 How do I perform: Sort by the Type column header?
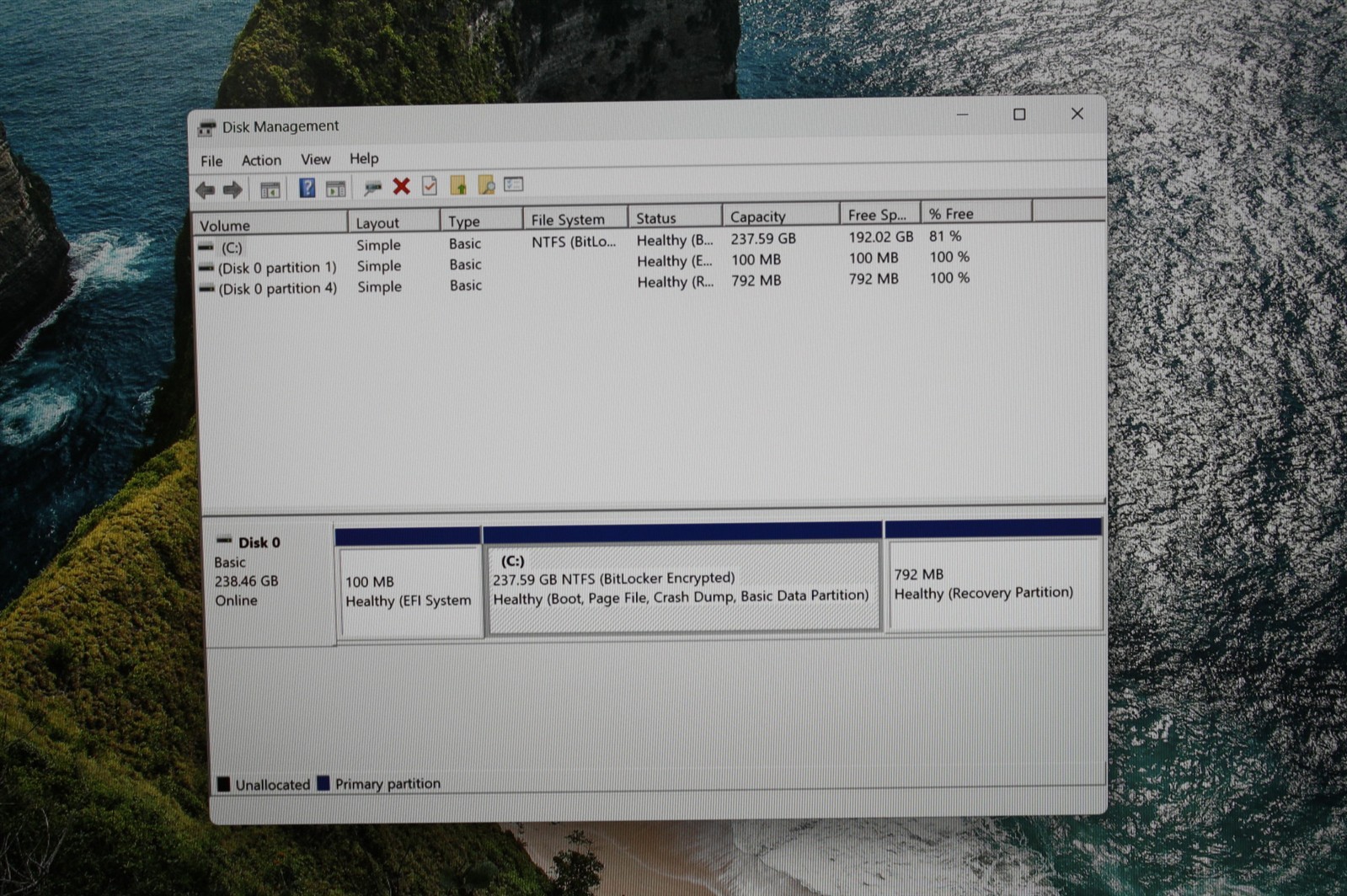[482, 220]
